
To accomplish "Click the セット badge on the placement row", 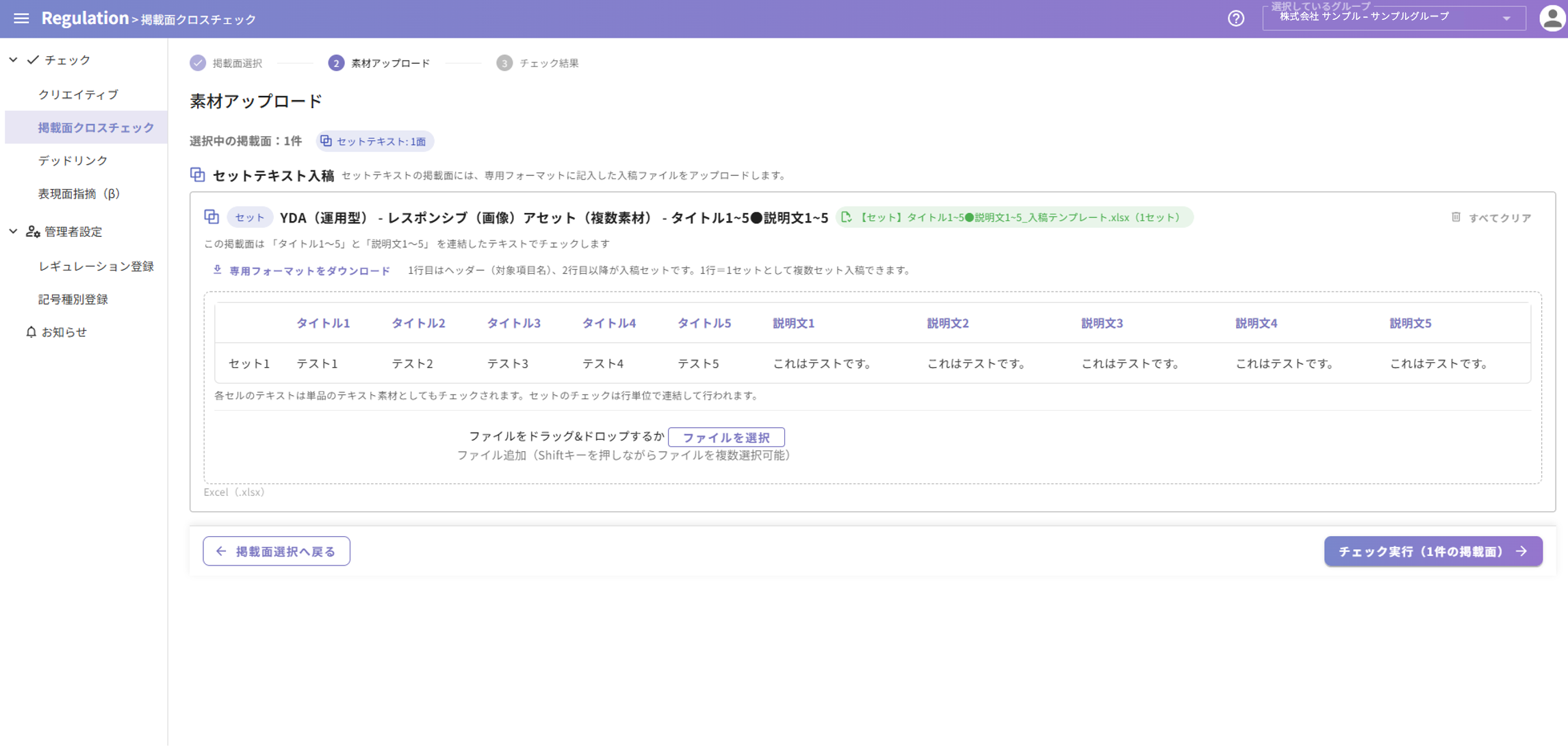I will 250,218.
